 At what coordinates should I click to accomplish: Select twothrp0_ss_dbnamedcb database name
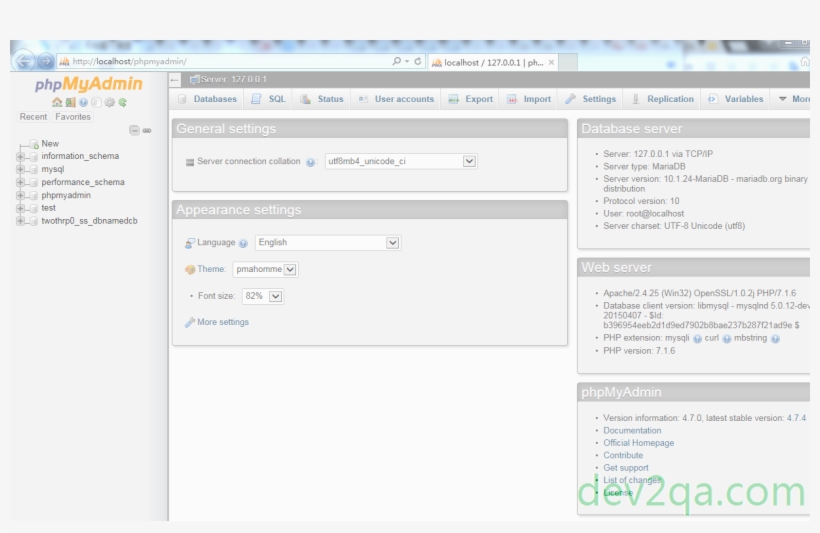tap(89, 221)
